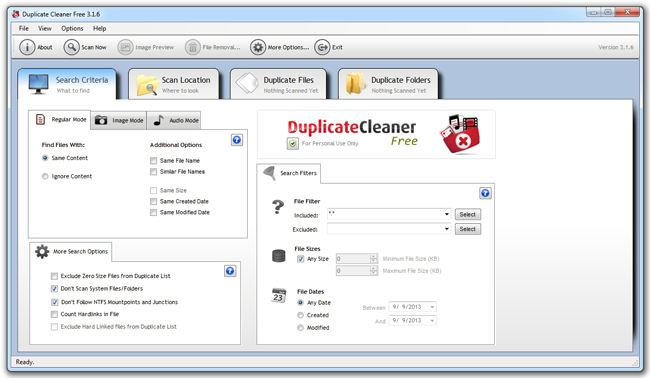Viewport: 650px width, 378px height.
Task: Click the Ready status bar text
Action: (25, 362)
